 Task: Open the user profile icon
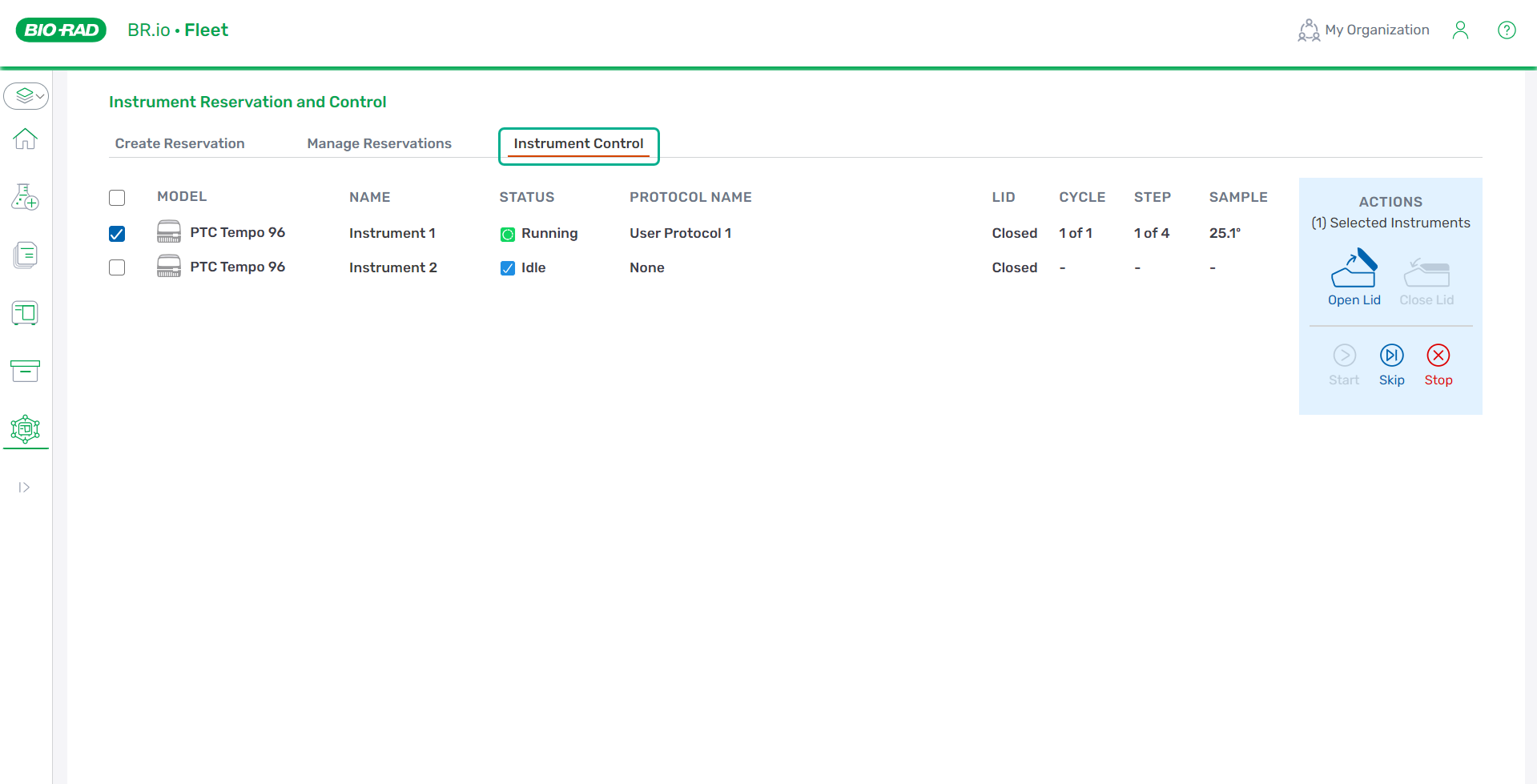pyautogui.click(x=1460, y=30)
